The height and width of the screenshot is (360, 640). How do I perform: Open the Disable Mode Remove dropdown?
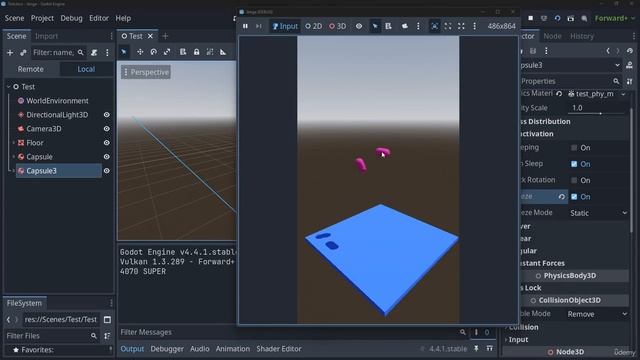[597, 314]
